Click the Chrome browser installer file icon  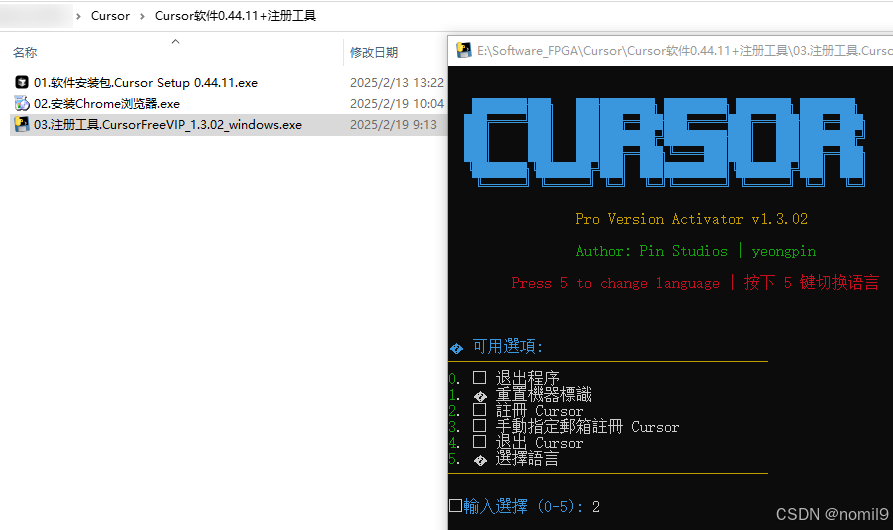pyautogui.click(x=22, y=104)
